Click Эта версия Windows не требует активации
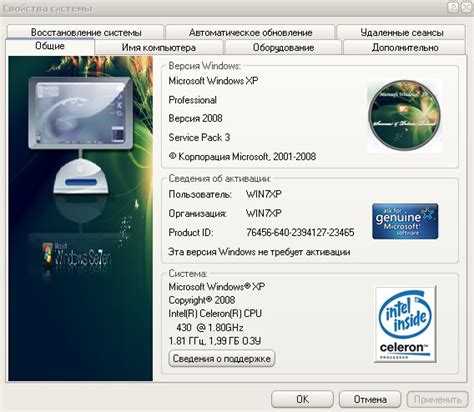The height and width of the screenshot is (412, 474). [x=259, y=252]
